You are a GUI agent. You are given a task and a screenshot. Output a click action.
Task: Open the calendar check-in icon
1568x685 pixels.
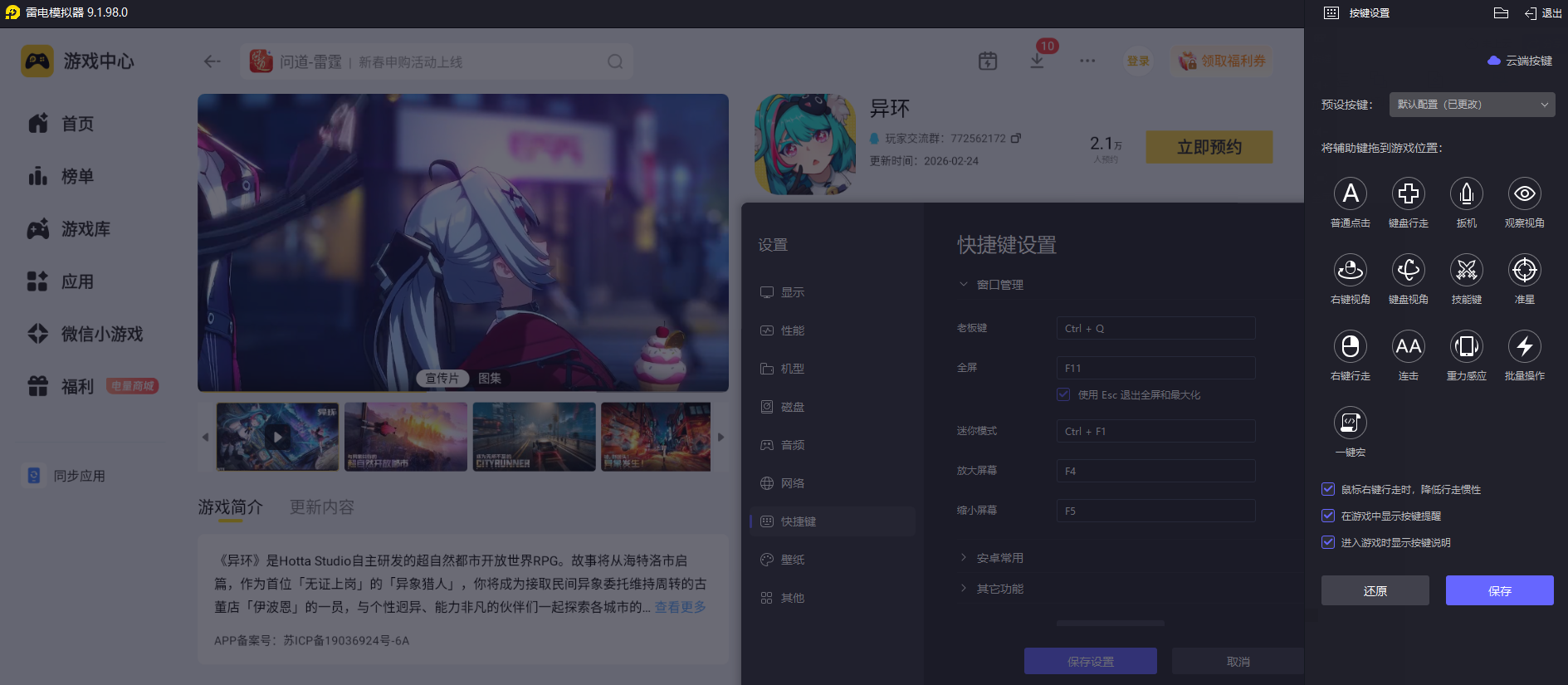click(988, 61)
